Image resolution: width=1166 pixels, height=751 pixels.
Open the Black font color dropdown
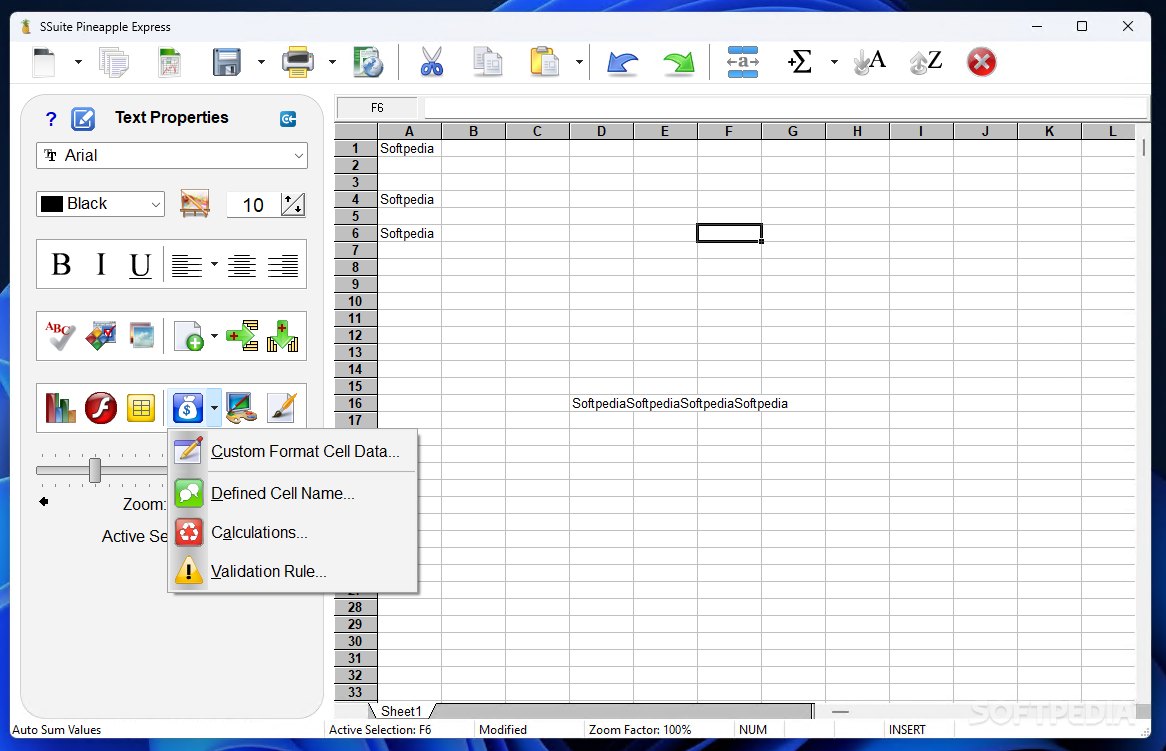click(100, 204)
